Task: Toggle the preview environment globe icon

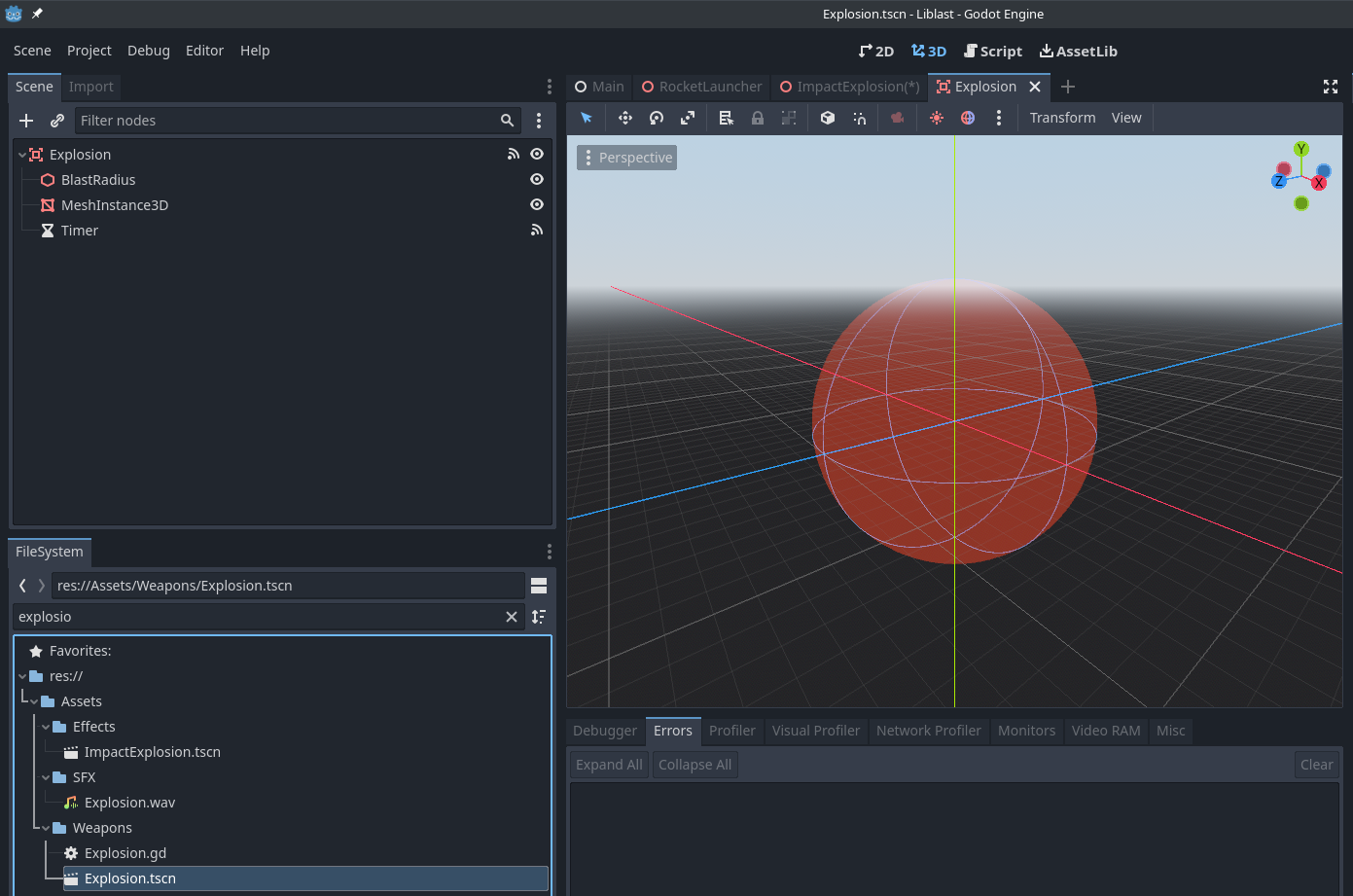Action: pos(967,117)
